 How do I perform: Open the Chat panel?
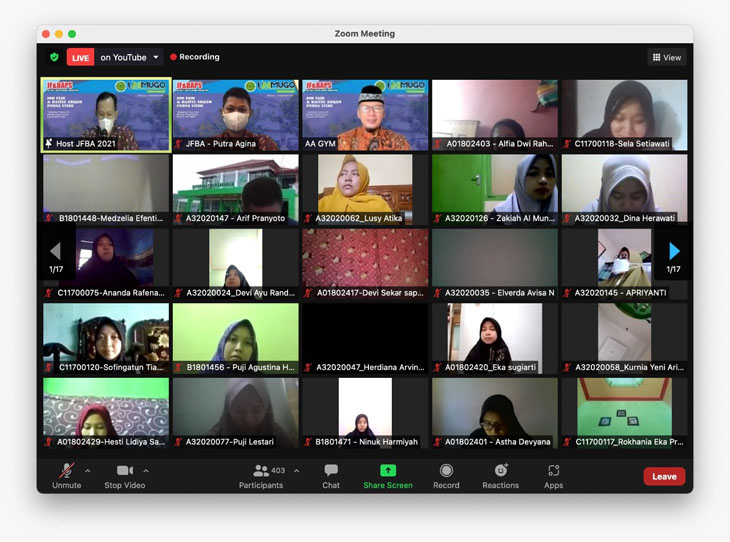pyautogui.click(x=331, y=470)
